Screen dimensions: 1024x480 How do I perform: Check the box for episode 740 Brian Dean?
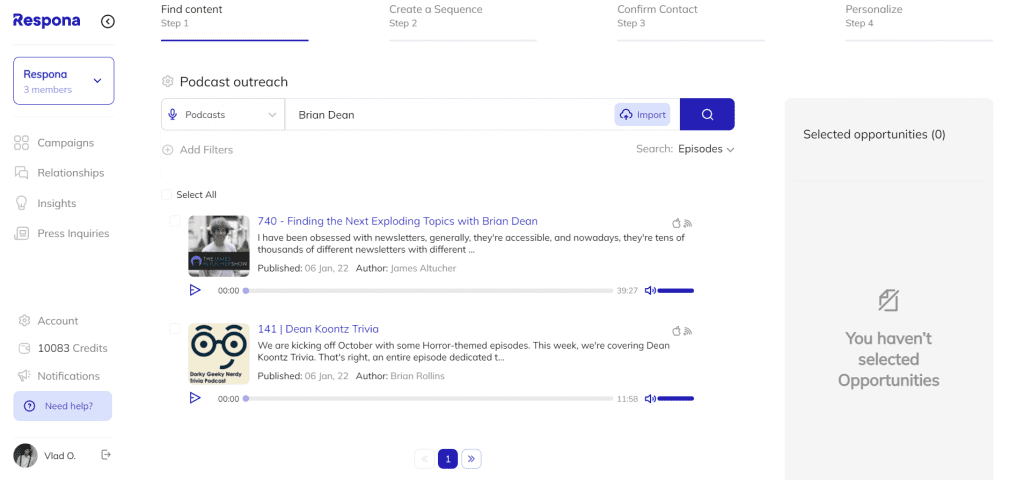(175, 221)
